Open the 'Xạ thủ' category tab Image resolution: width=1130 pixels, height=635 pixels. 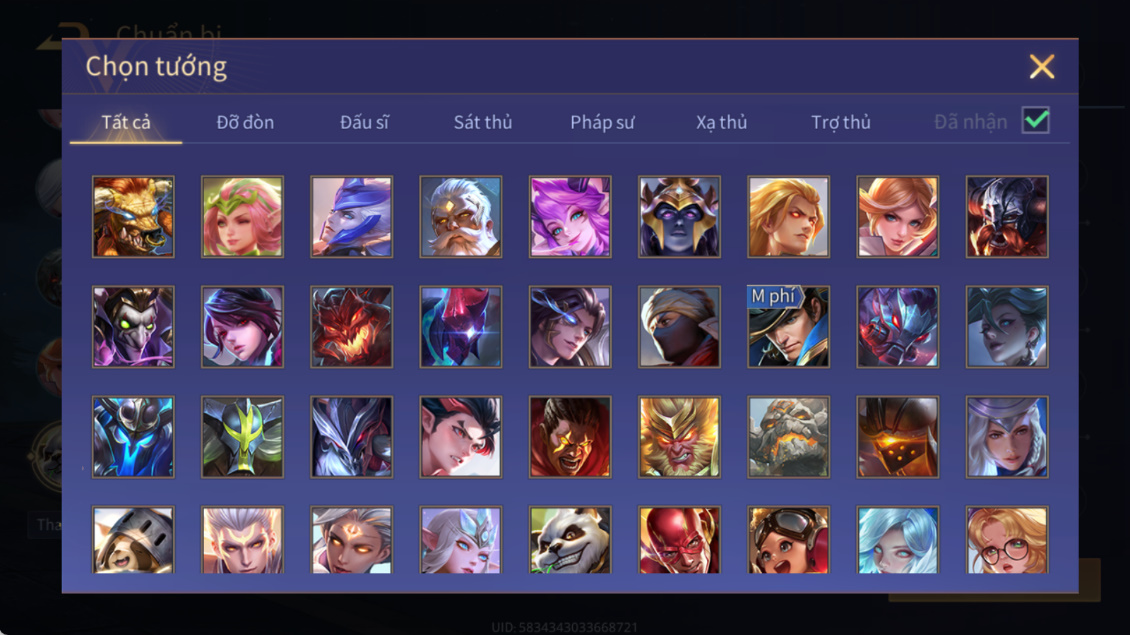click(x=721, y=122)
